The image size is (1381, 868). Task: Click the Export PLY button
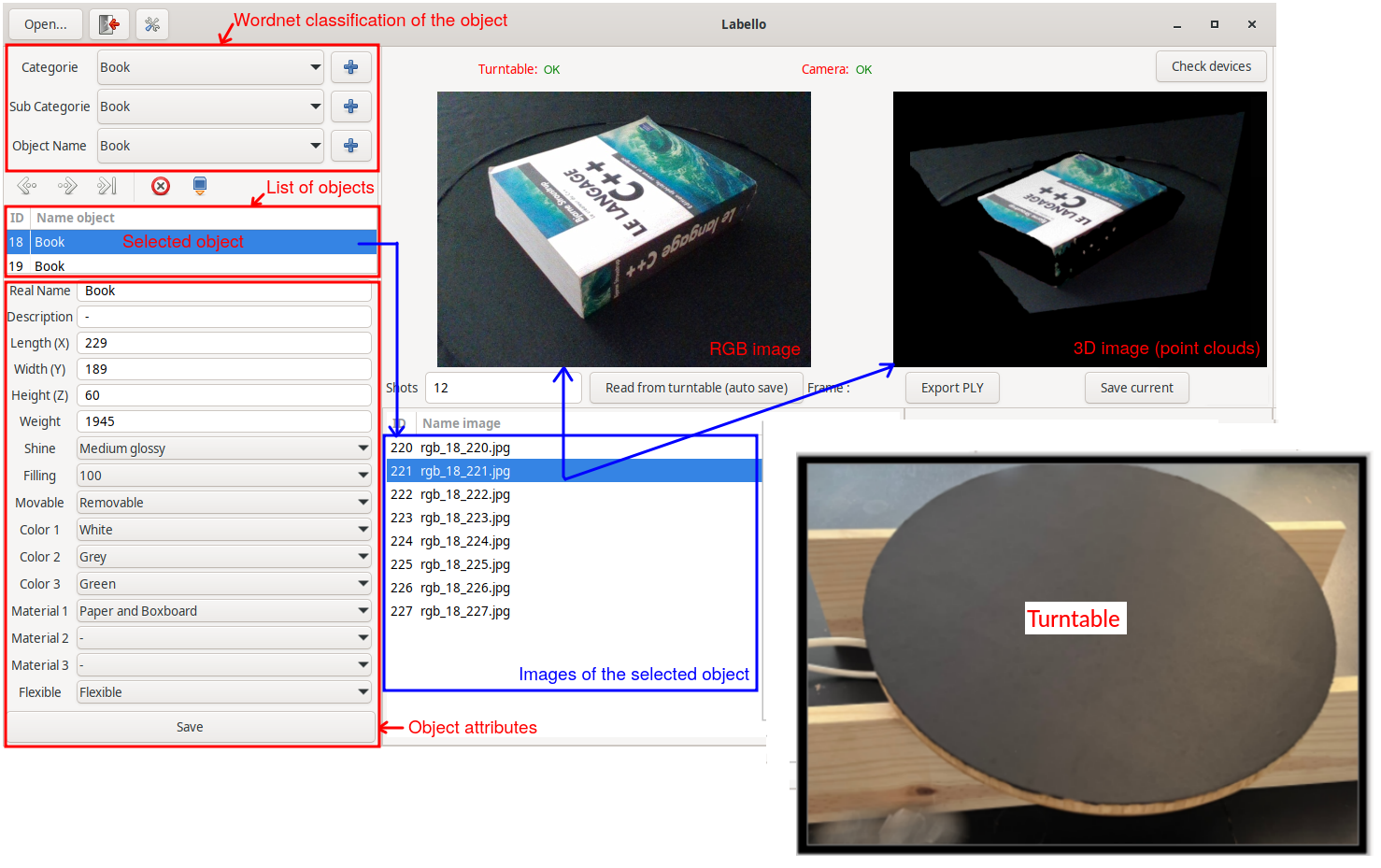(952, 388)
